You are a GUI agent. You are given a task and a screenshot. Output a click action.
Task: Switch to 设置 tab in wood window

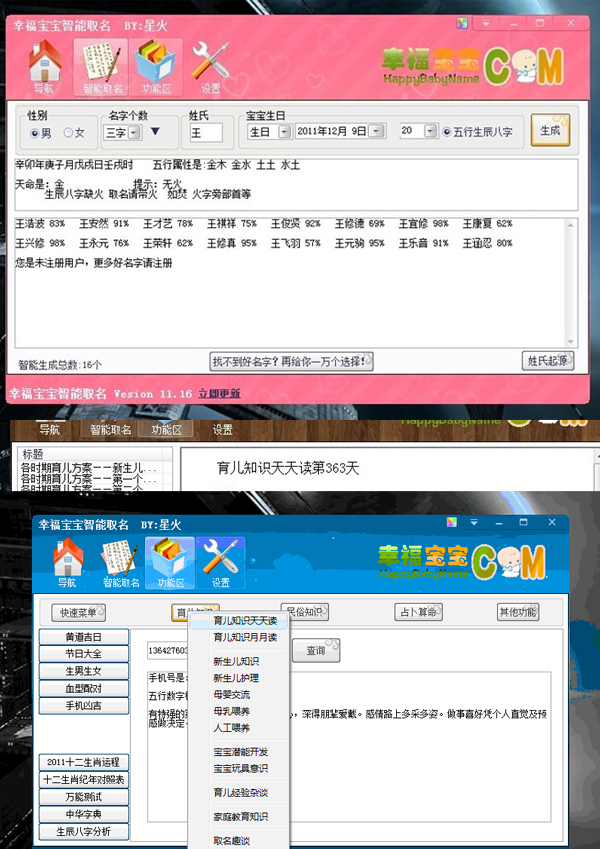pyautogui.click(x=222, y=430)
